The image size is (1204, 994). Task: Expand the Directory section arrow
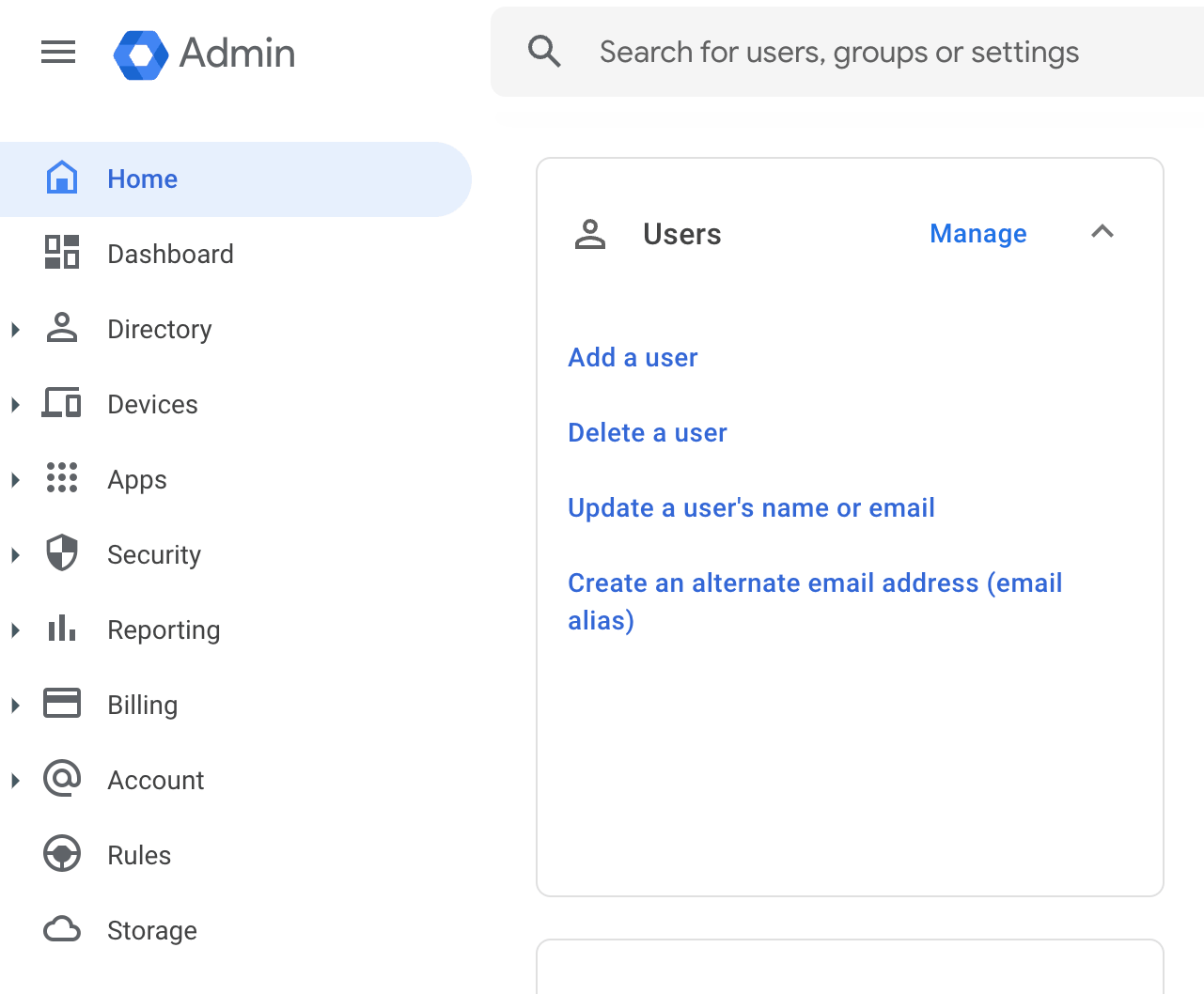(x=14, y=329)
